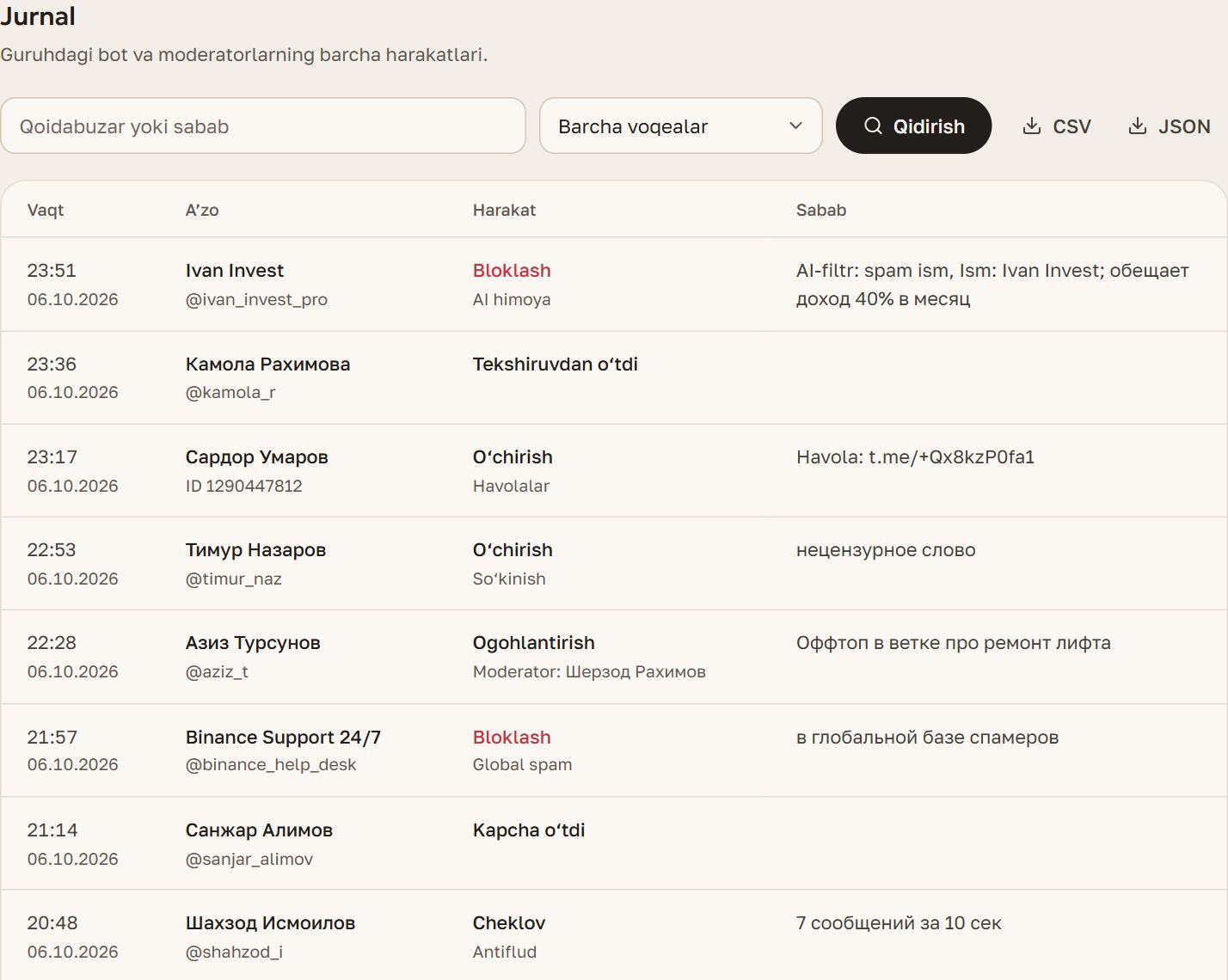This screenshot has height=980, width=1228.
Task: Click the @timur_naz username
Action: pyautogui.click(x=234, y=579)
